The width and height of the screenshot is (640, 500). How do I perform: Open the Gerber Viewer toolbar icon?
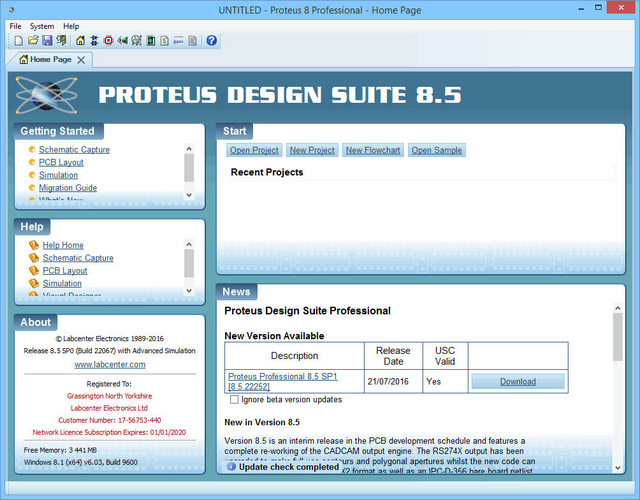click(x=136, y=40)
